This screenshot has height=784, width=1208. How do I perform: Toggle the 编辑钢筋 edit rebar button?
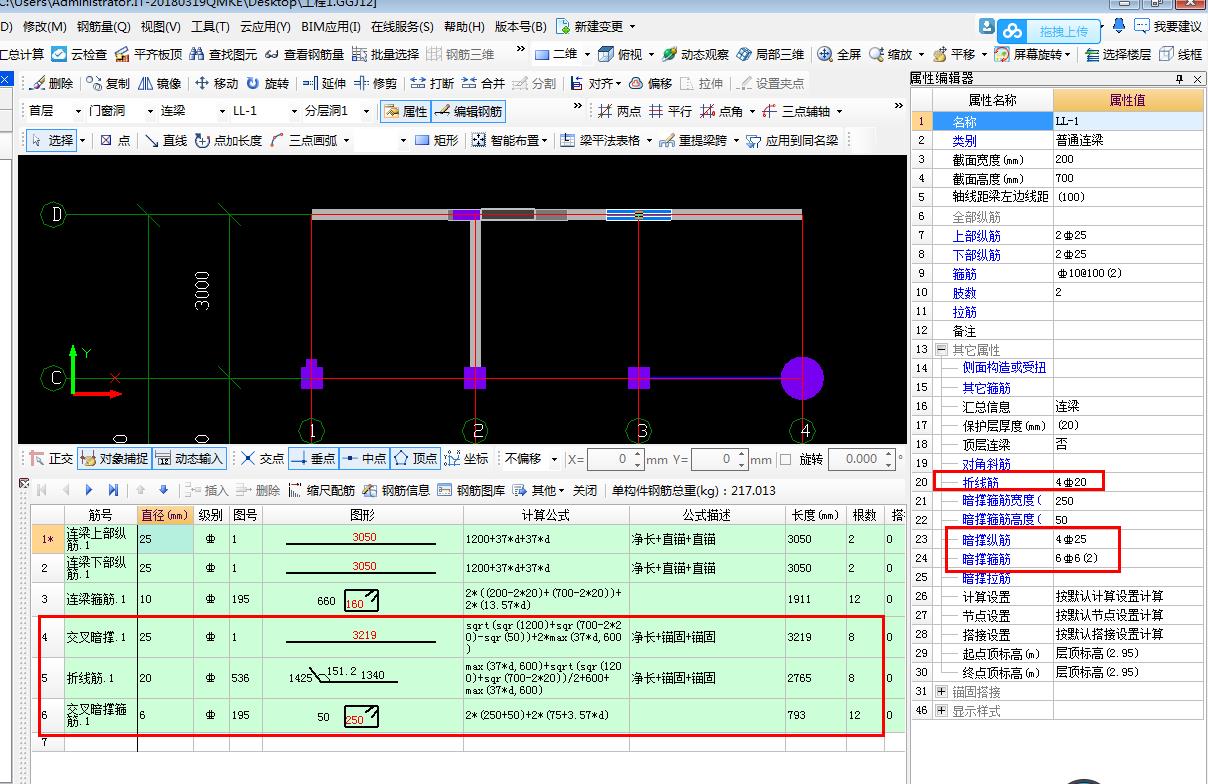[468, 111]
